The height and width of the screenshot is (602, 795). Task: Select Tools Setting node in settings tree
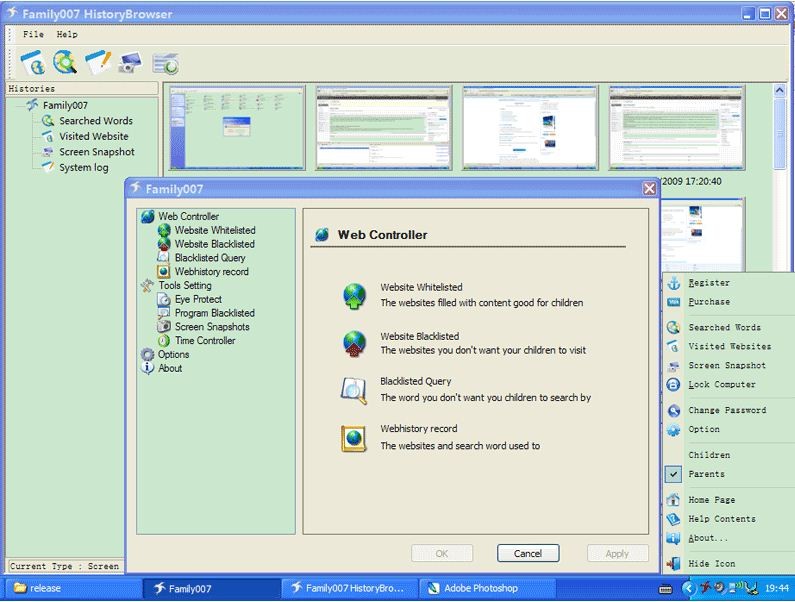pos(185,285)
